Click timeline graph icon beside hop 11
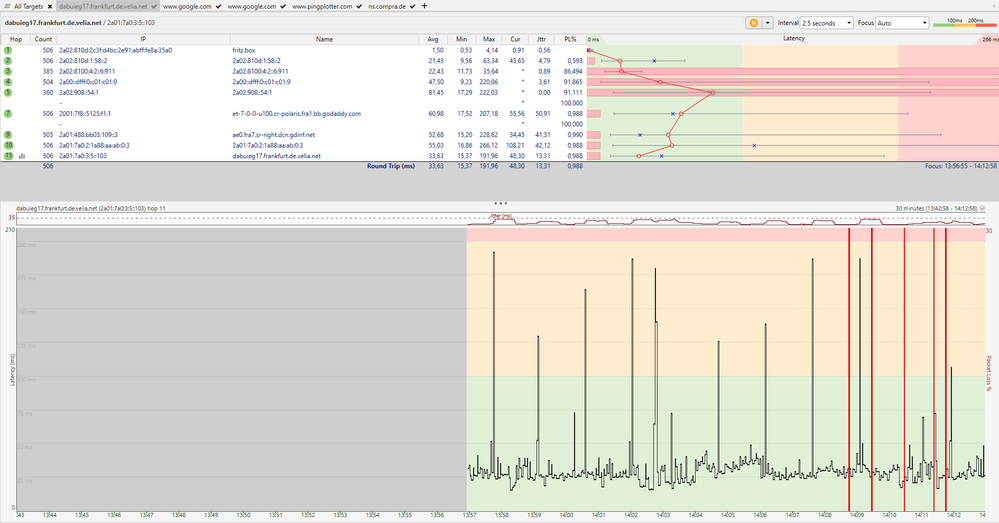 [20, 156]
